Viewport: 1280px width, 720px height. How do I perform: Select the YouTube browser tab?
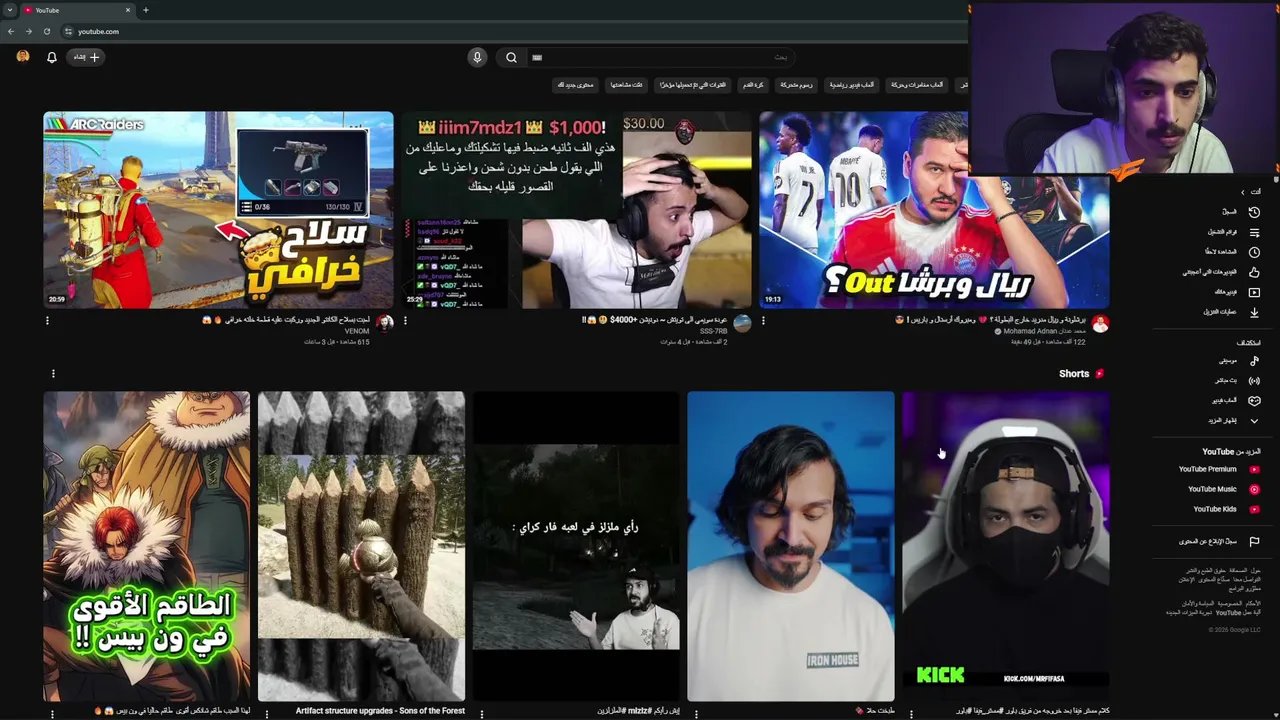(x=77, y=10)
